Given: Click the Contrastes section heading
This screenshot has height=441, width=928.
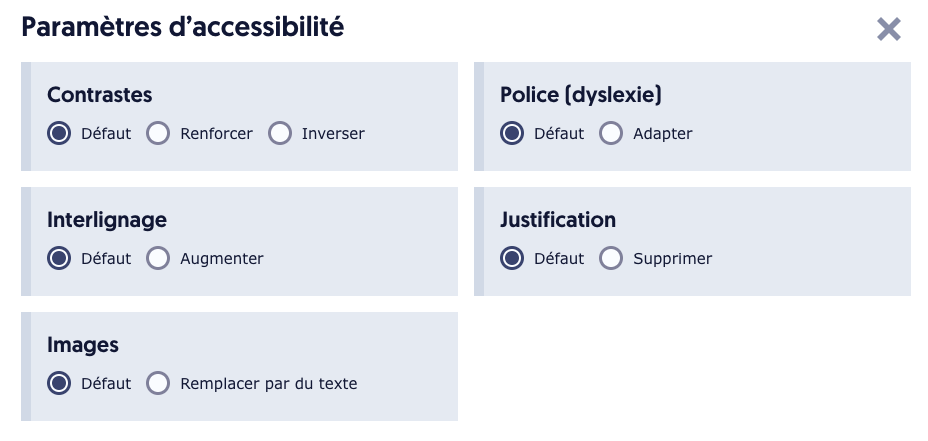Looking at the screenshot, I should coord(100,95).
